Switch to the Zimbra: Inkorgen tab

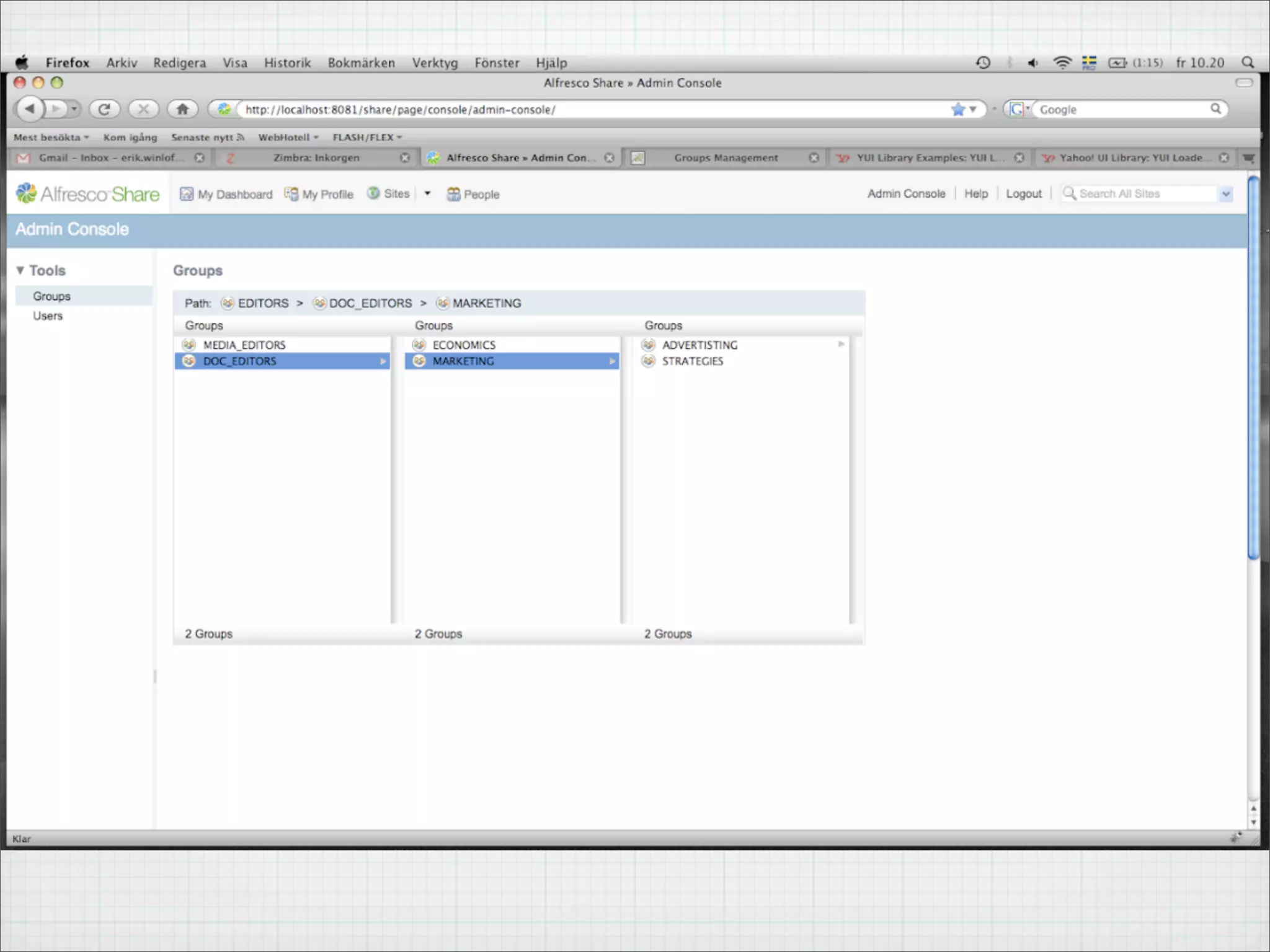pyautogui.click(x=316, y=157)
